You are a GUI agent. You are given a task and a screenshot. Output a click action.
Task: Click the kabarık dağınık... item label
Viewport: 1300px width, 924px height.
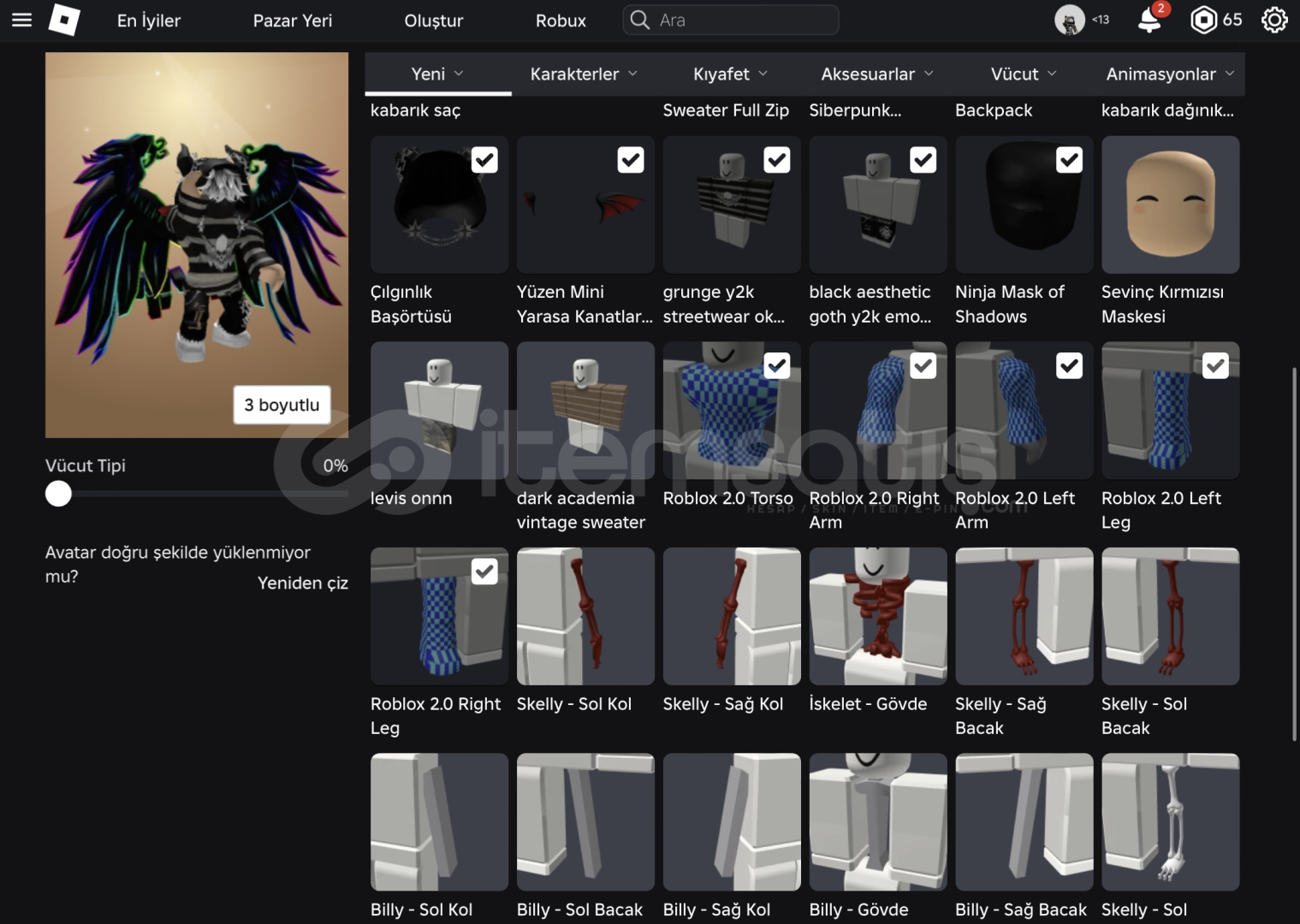coord(1167,110)
